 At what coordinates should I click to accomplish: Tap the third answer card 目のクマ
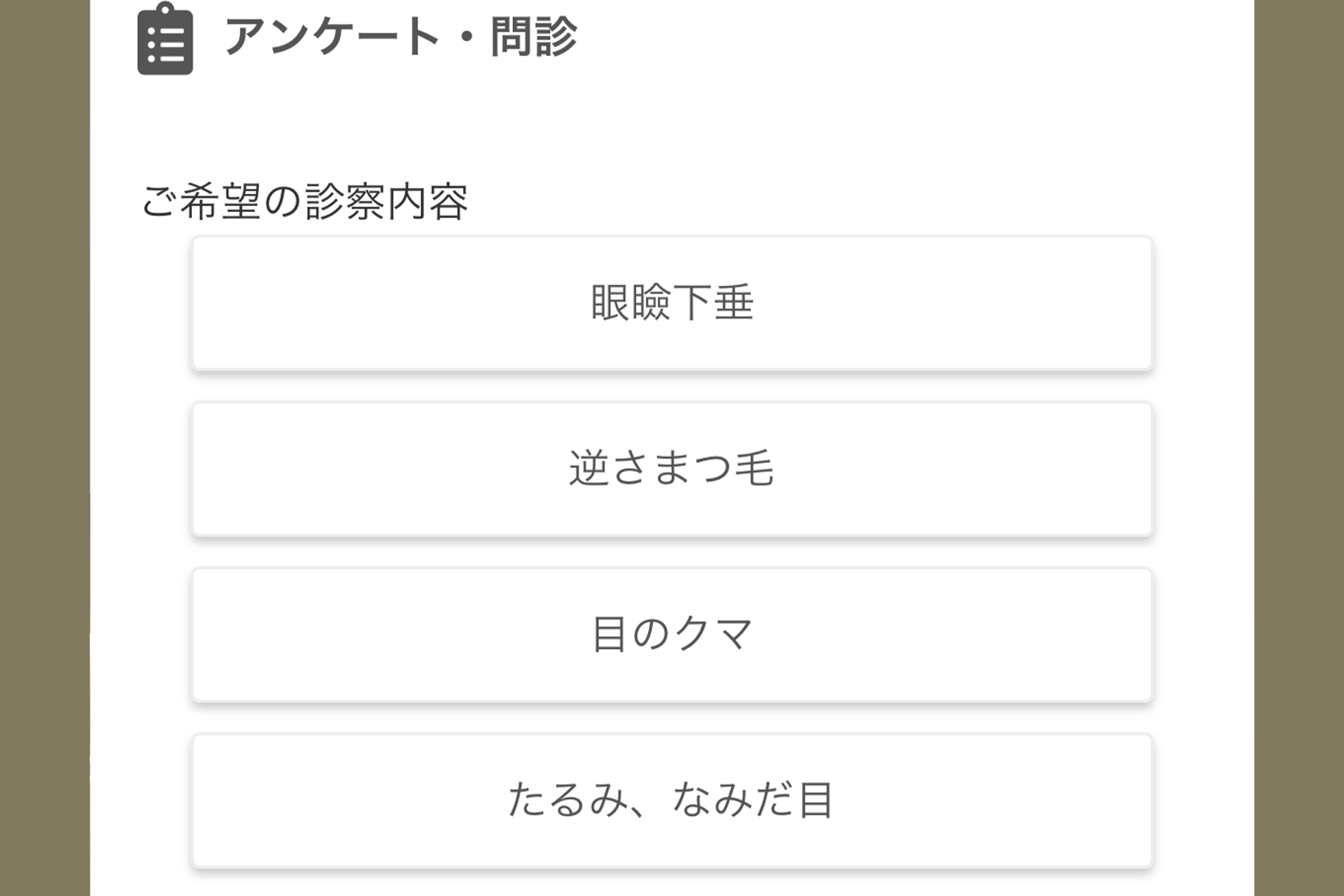672,635
